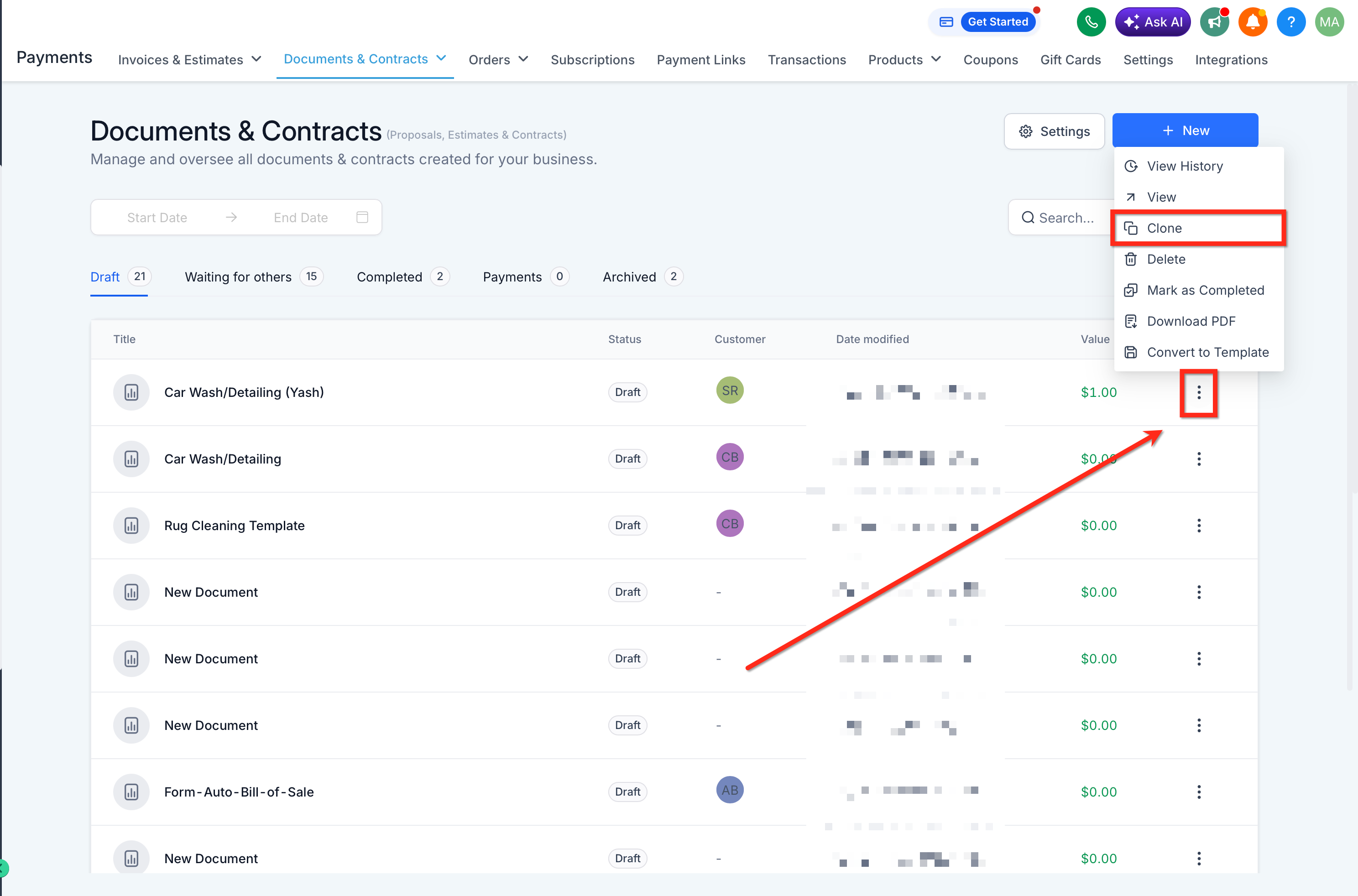This screenshot has width=1358, height=896.
Task: Click the Start Date field
Action: 157,217
